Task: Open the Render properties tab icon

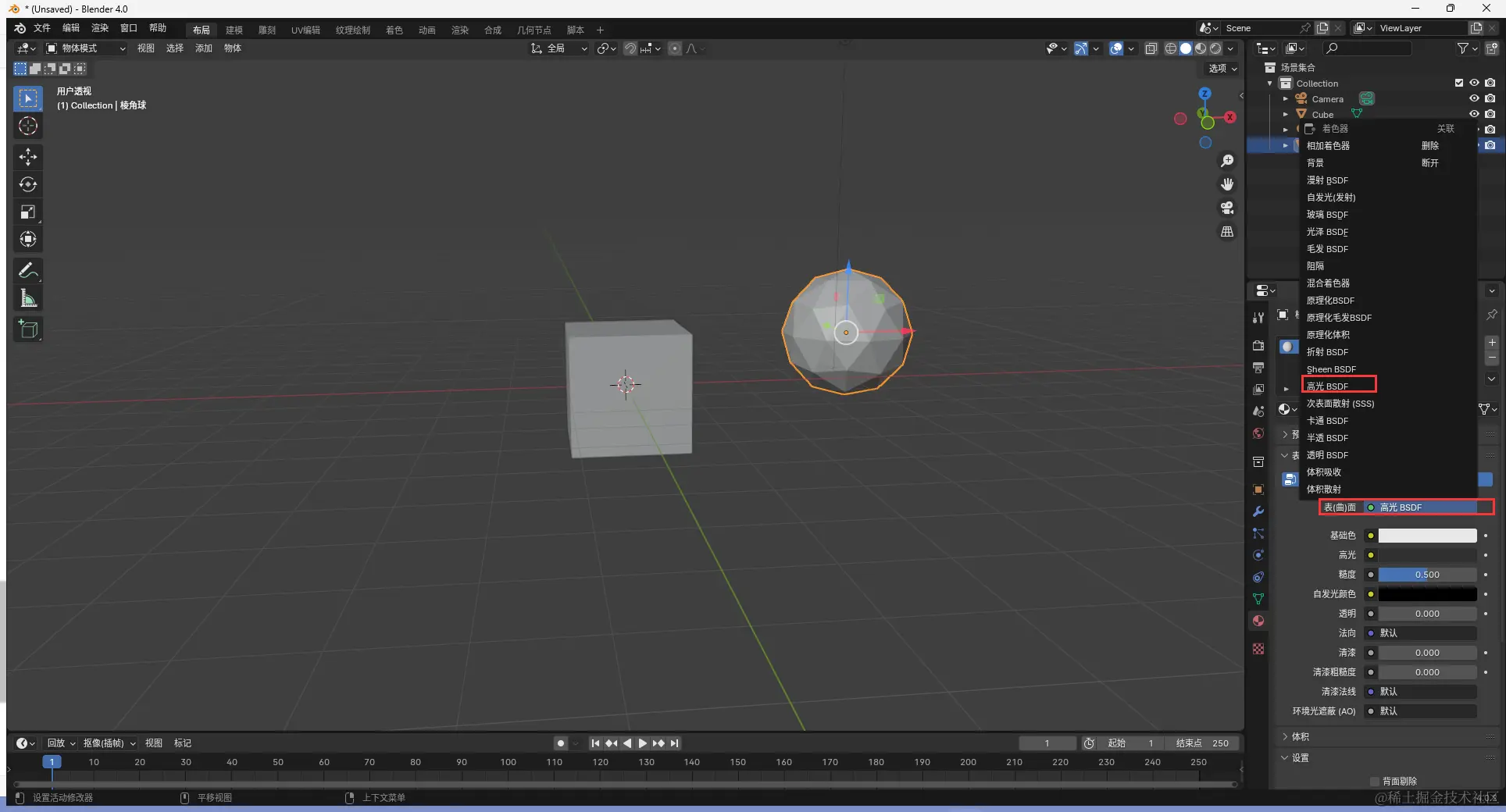Action: pyautogui.click(x=1258, y=345)
